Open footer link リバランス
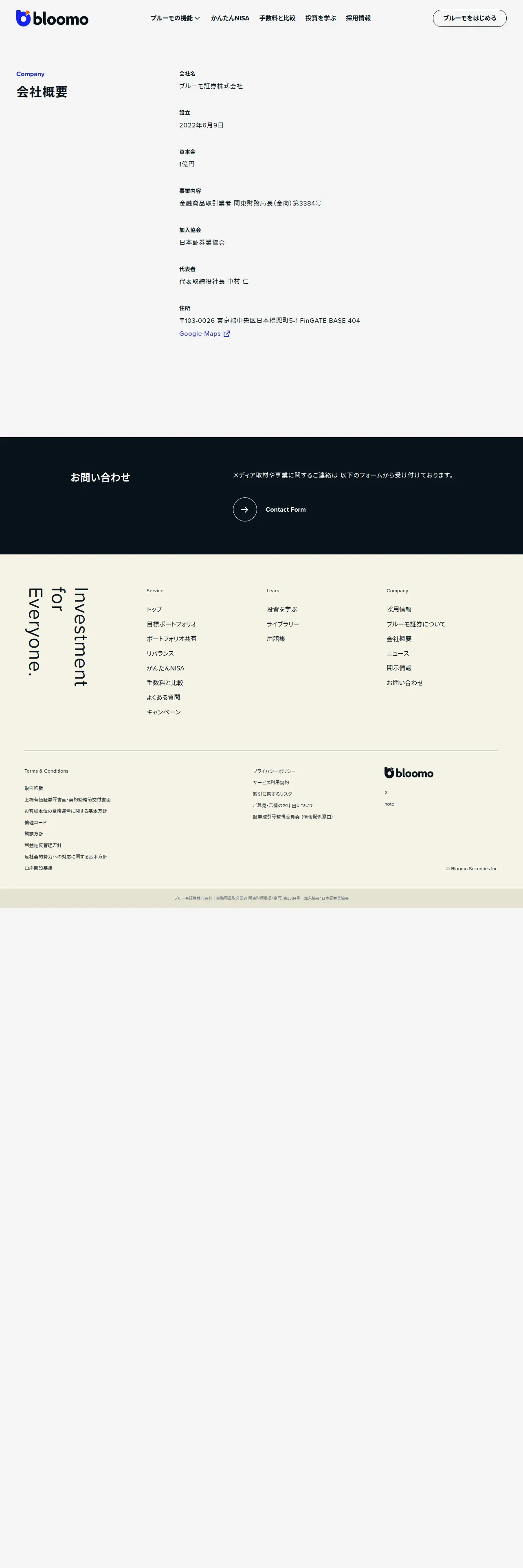The height and width of the screenshot is (1568, 523). (160, 653)
